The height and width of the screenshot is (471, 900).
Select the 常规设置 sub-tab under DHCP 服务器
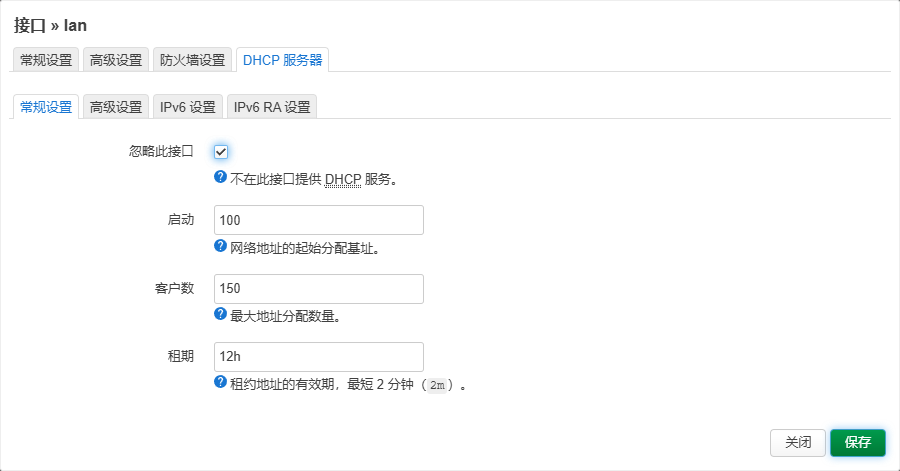click(46, 107)
